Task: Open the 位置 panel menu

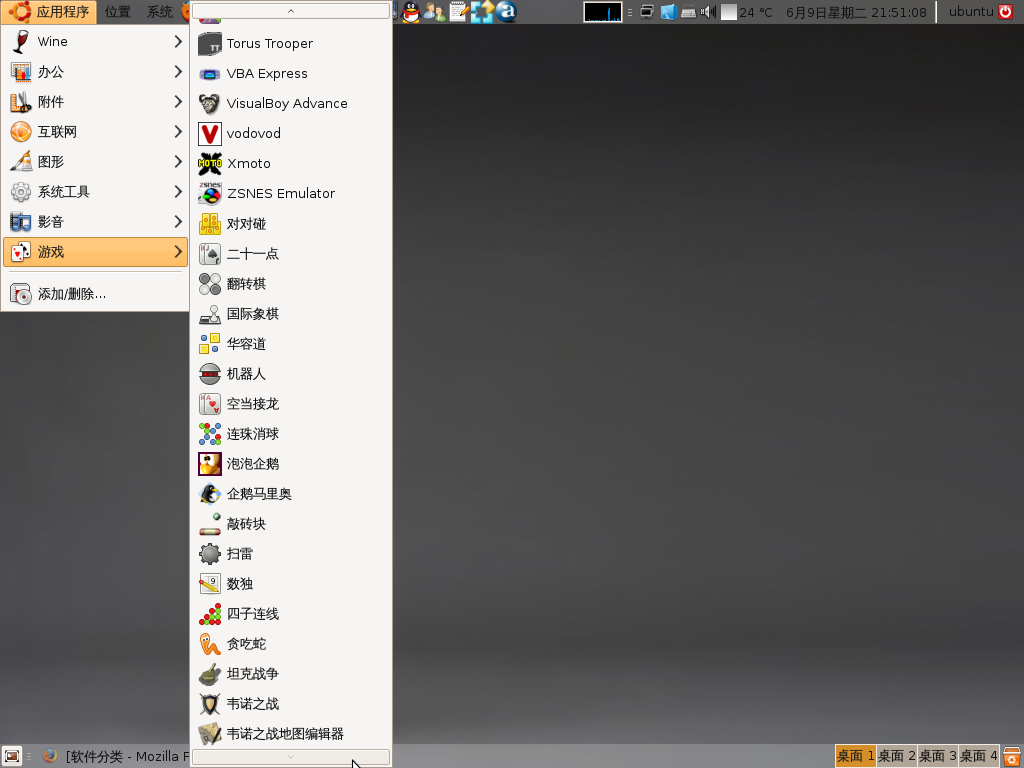Action: [x=118, y=12]
